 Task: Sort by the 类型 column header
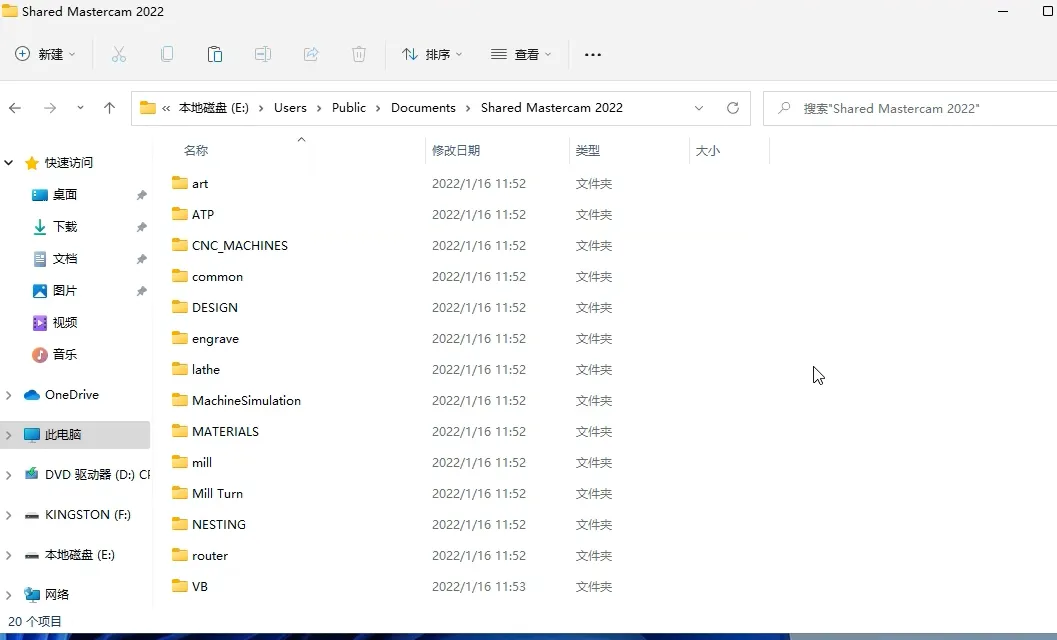pyautogui.click(x=587, y=150)
